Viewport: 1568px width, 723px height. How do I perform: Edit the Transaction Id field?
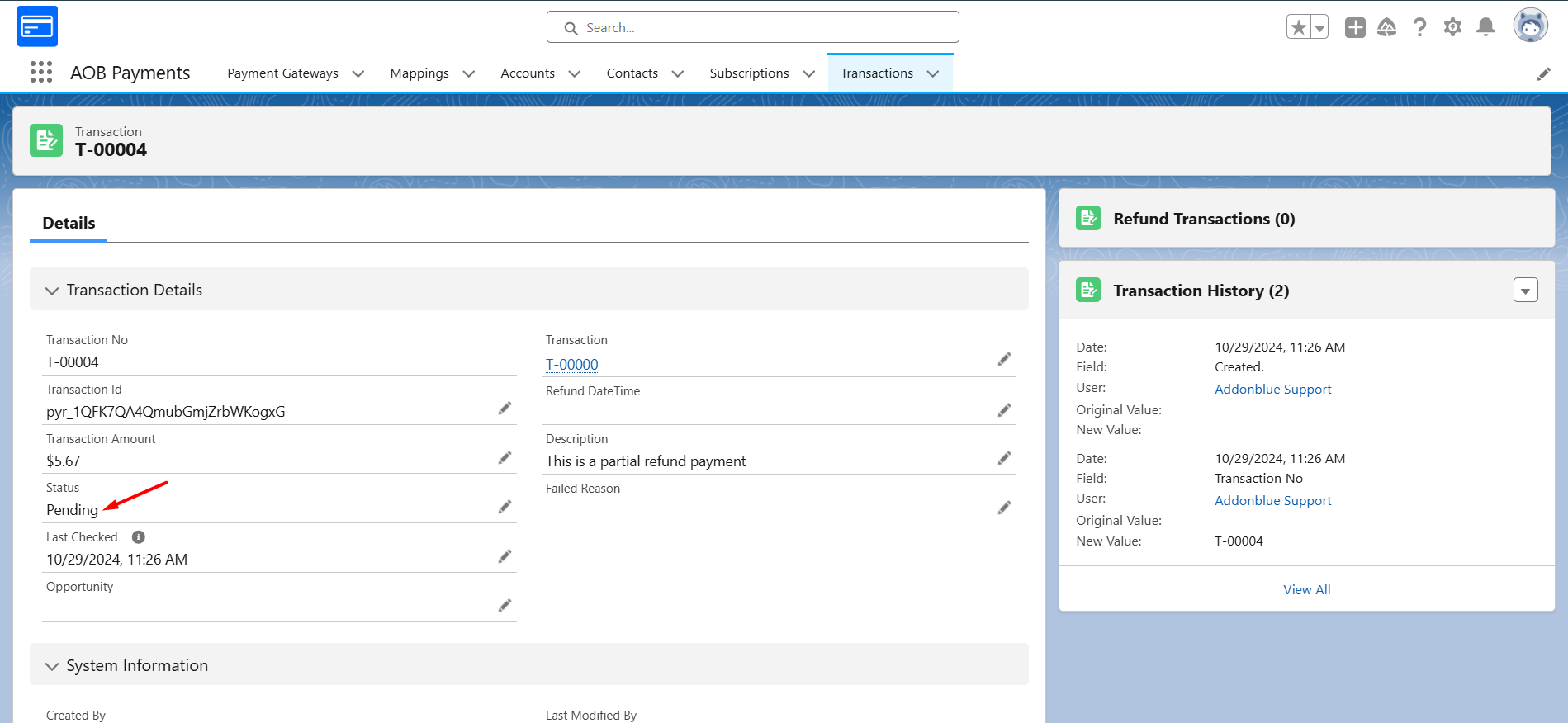pyautogui.click(x=505, y=409)
